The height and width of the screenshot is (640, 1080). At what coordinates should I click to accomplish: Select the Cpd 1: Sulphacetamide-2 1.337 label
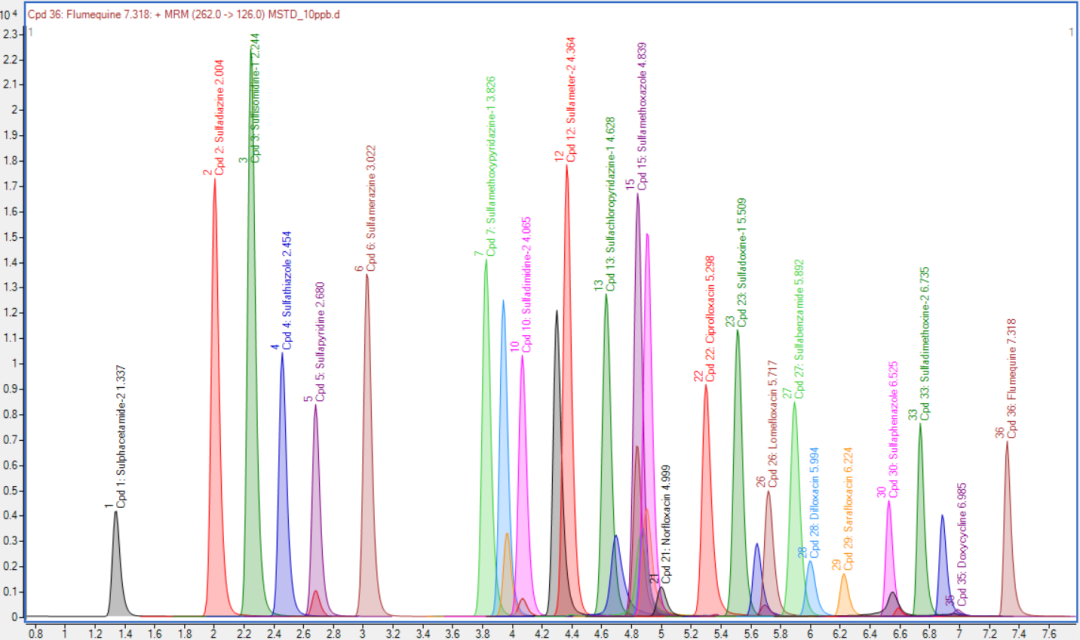coord(122,437)
